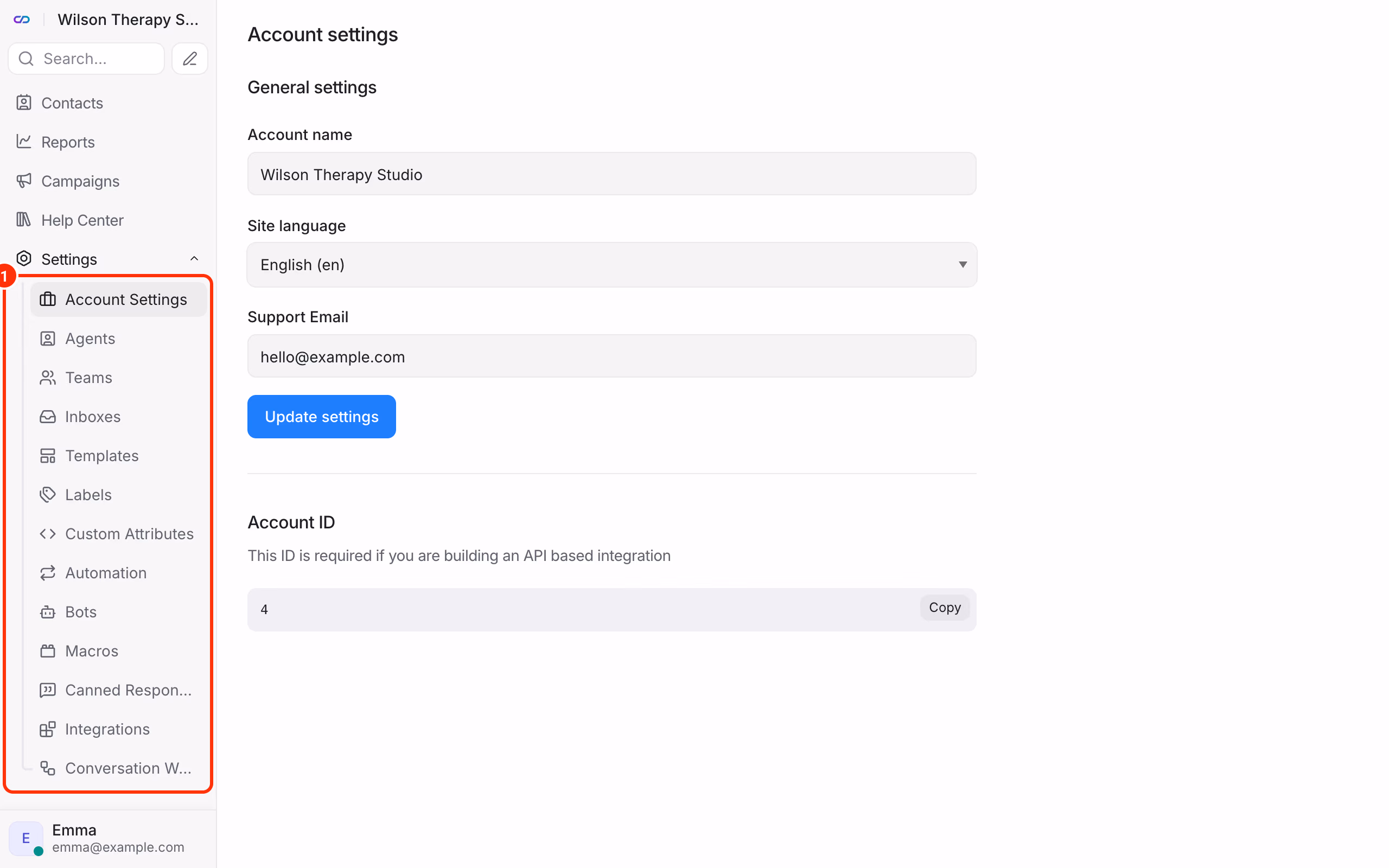Viewport: 1389px width, 868px height.
Task: Click the Support Email input field
Action: click(612, 356)
